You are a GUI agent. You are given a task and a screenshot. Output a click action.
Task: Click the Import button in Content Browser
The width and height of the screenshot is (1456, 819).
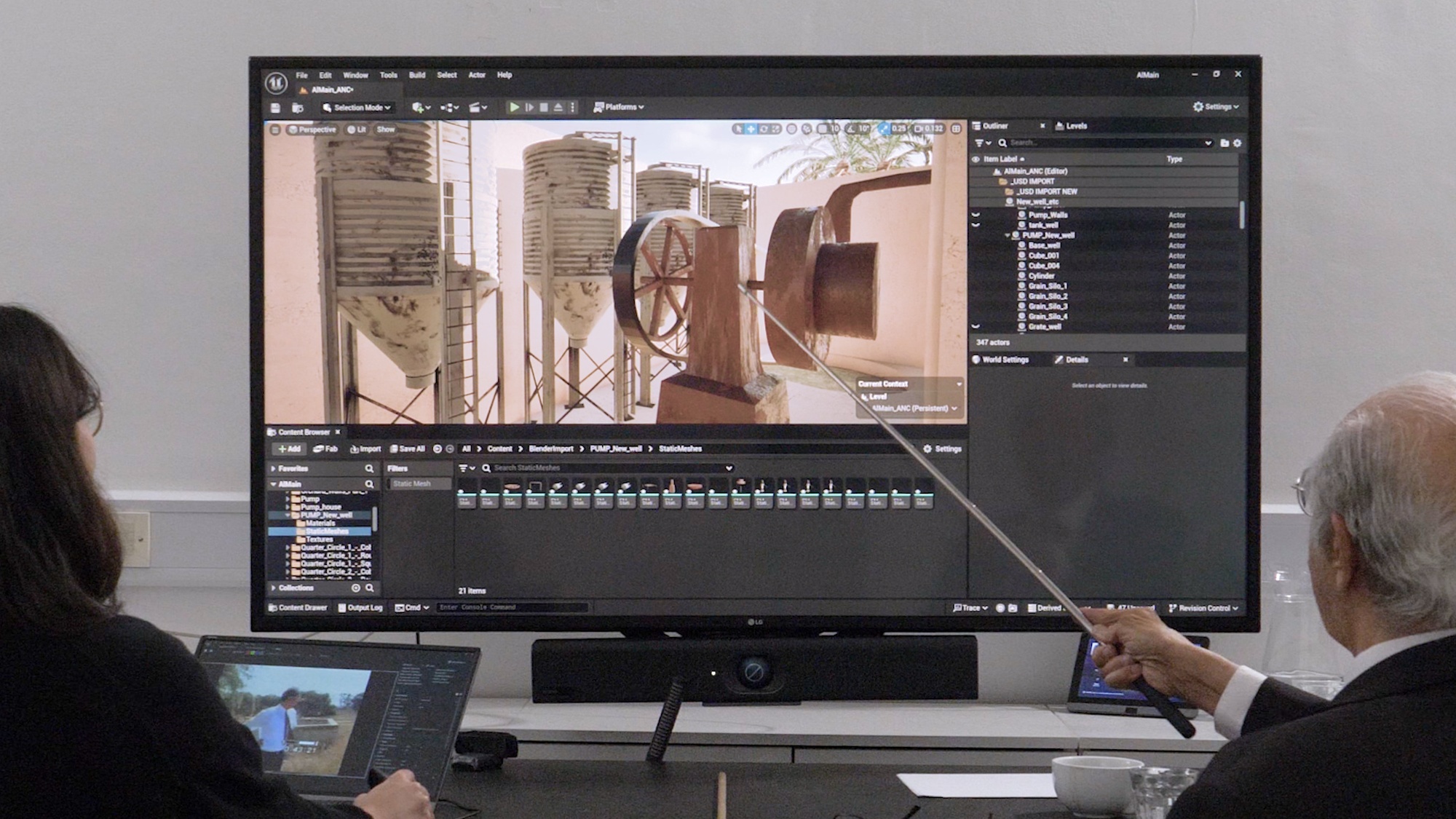[x=365, y=449]
